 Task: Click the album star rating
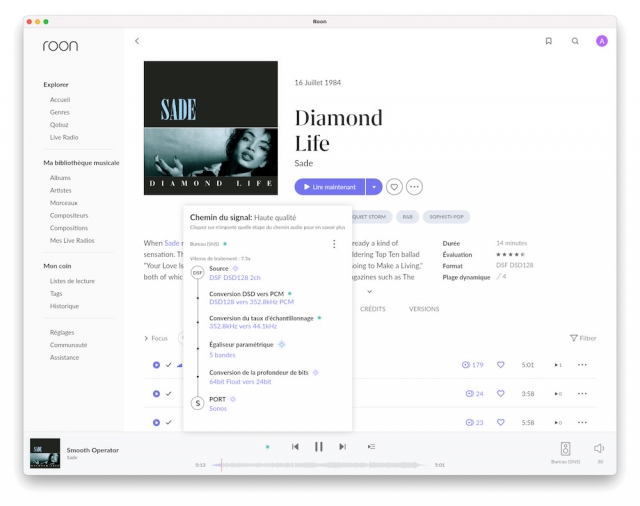(x=510, y=255)
